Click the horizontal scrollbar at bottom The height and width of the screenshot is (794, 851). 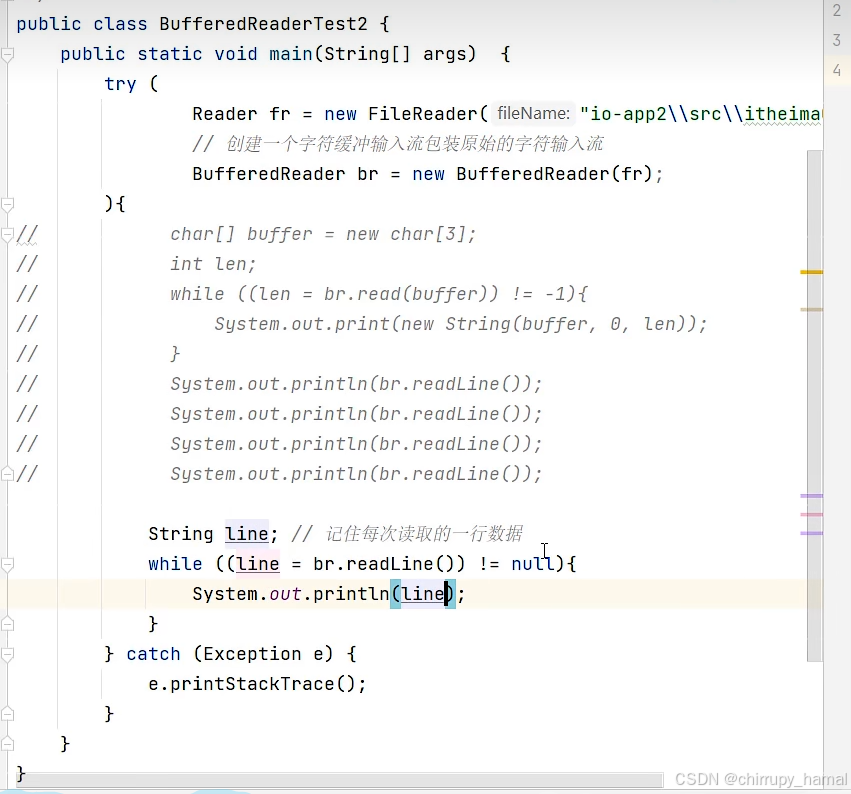point(339,780)
